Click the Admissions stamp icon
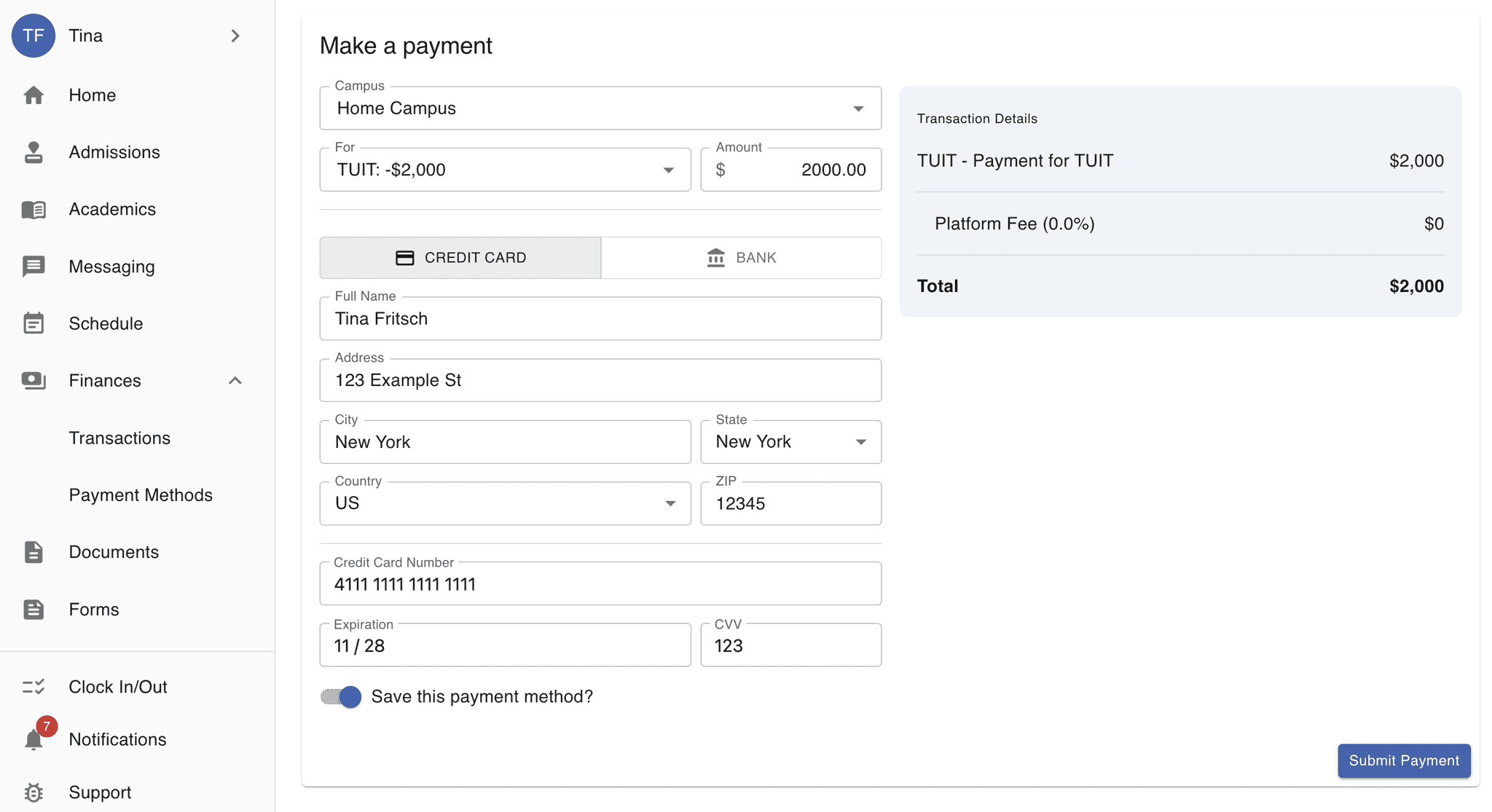Screen dimensions: 1492x812 [34, 152]
